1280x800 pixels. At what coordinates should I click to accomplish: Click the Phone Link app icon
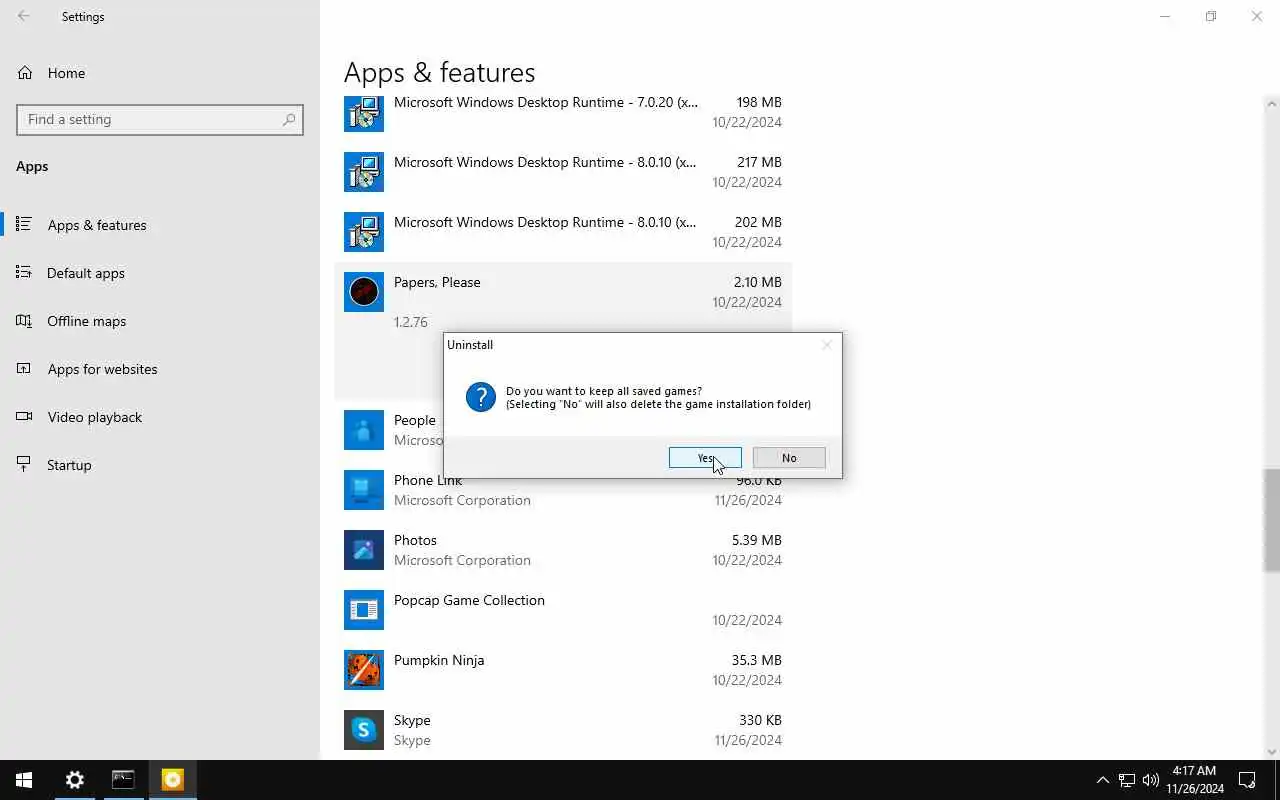click(364, 490)
